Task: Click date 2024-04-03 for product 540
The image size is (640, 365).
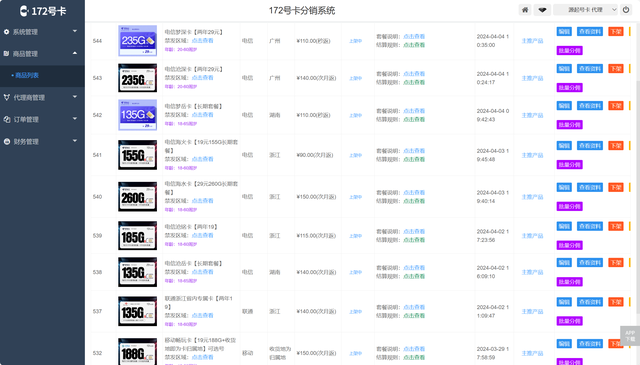Action: point(493,197)
